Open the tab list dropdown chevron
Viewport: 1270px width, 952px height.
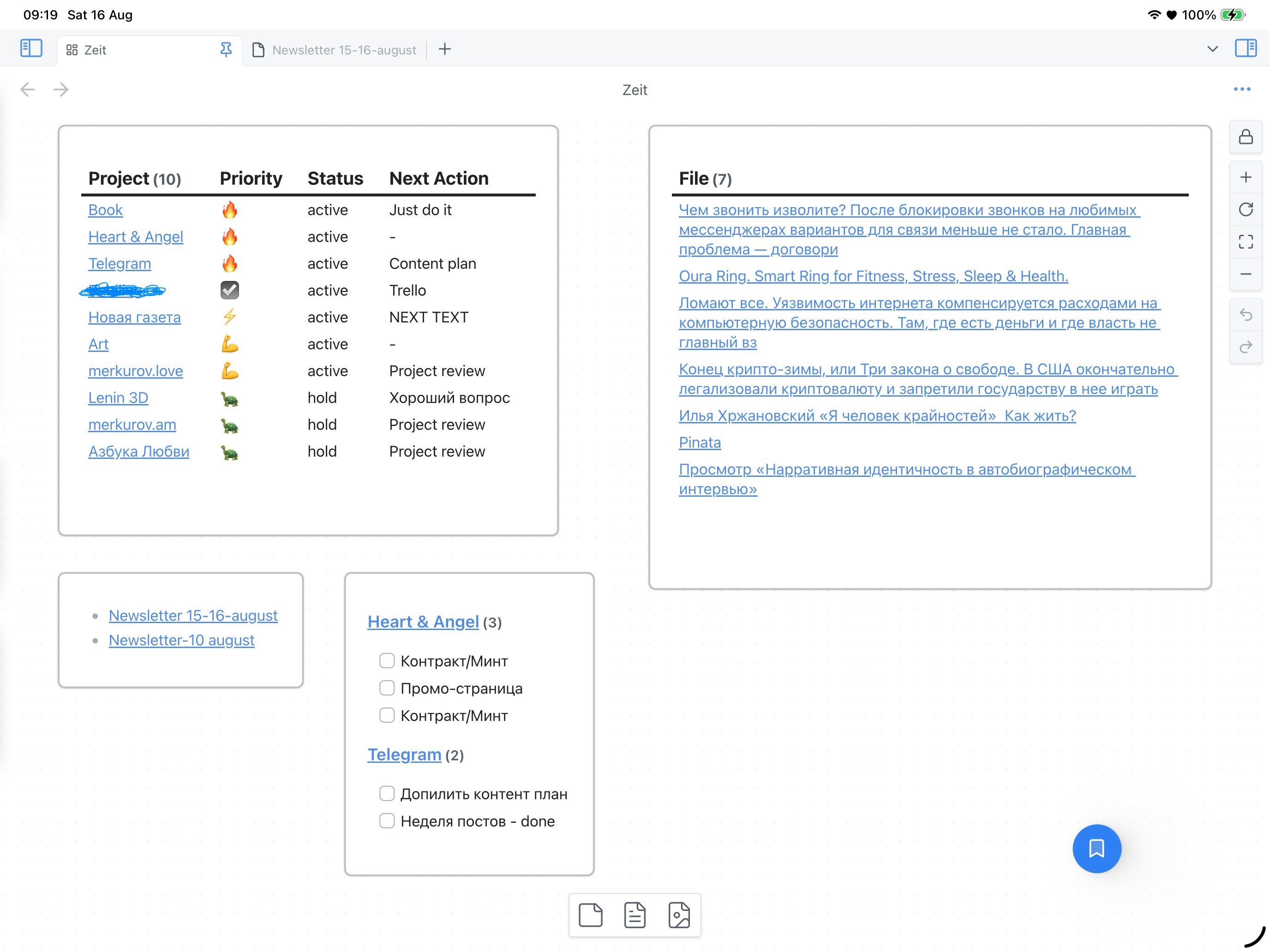point(1212,49)
